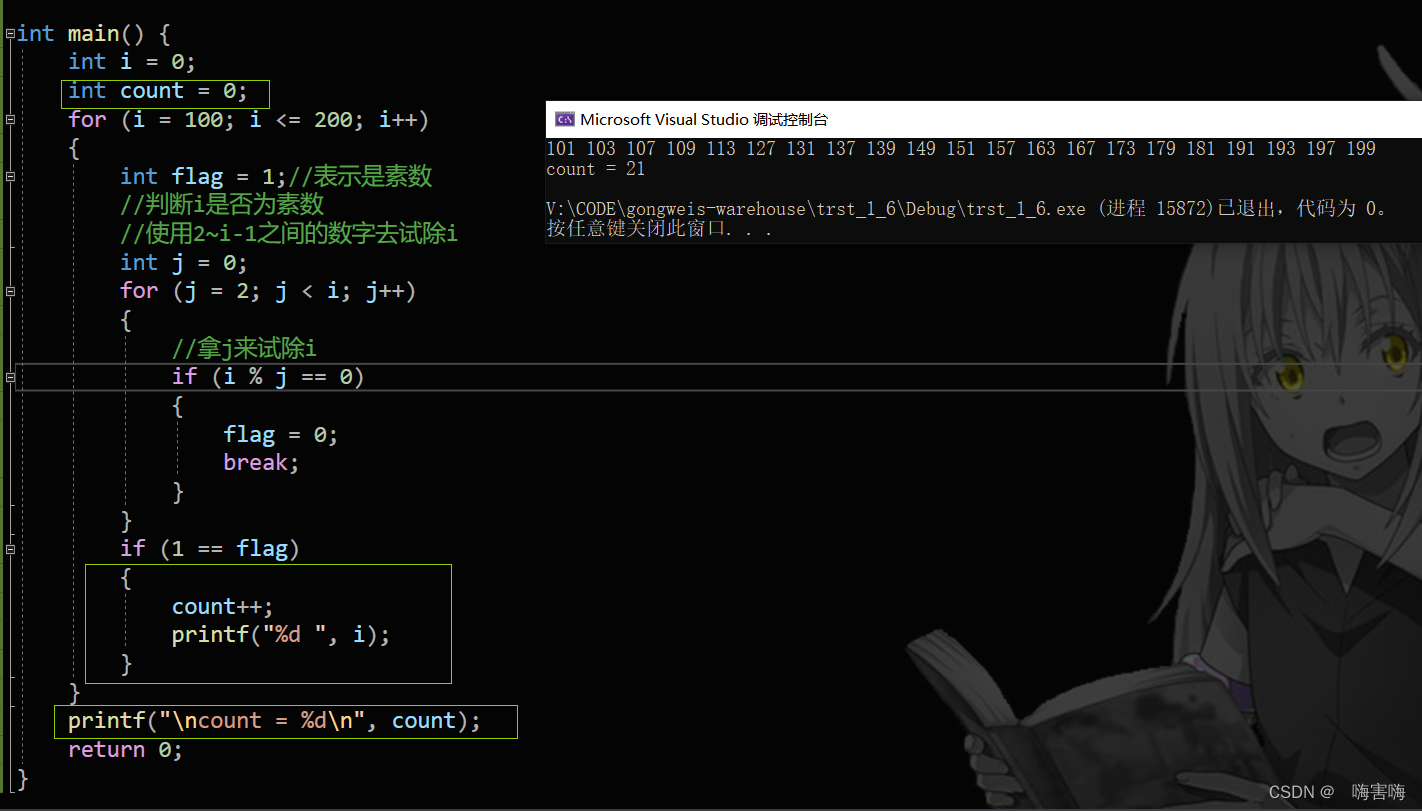Click the 'printf("\ncount = %d\n", count);' line
This screenshot has width=1422, height=811.
tap(275, 722)
